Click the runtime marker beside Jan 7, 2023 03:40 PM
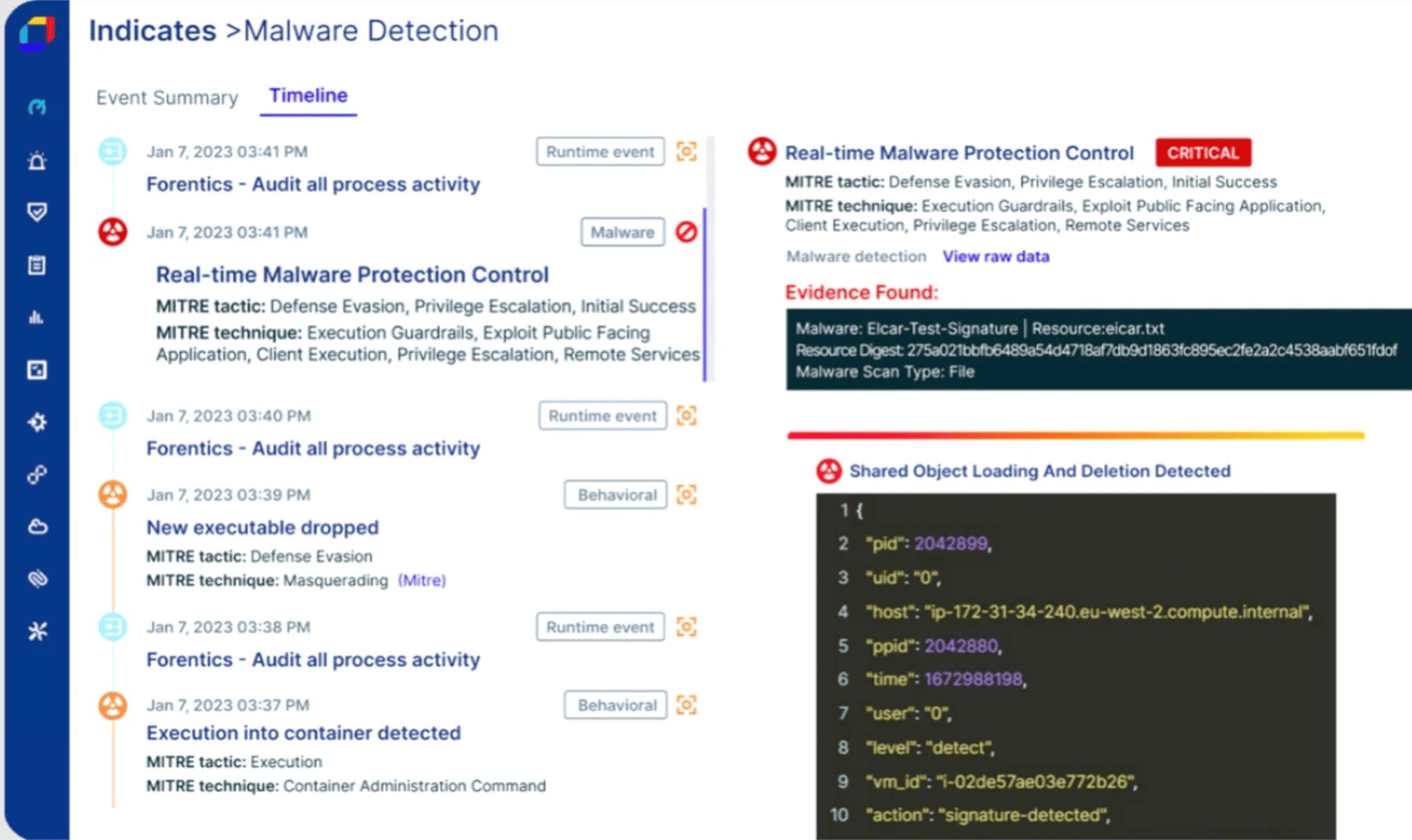 pos(112,416)
